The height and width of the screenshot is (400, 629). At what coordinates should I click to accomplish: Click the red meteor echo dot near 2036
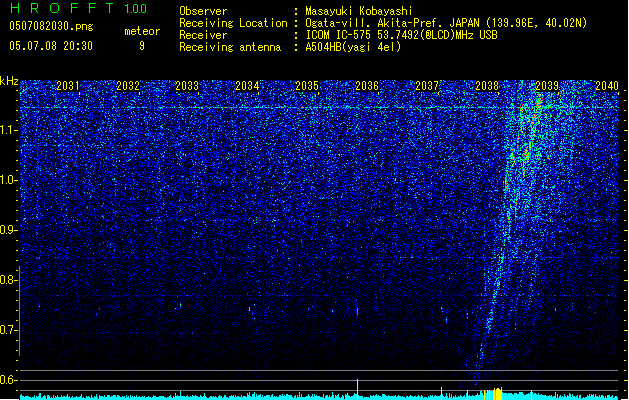[357, 311]
